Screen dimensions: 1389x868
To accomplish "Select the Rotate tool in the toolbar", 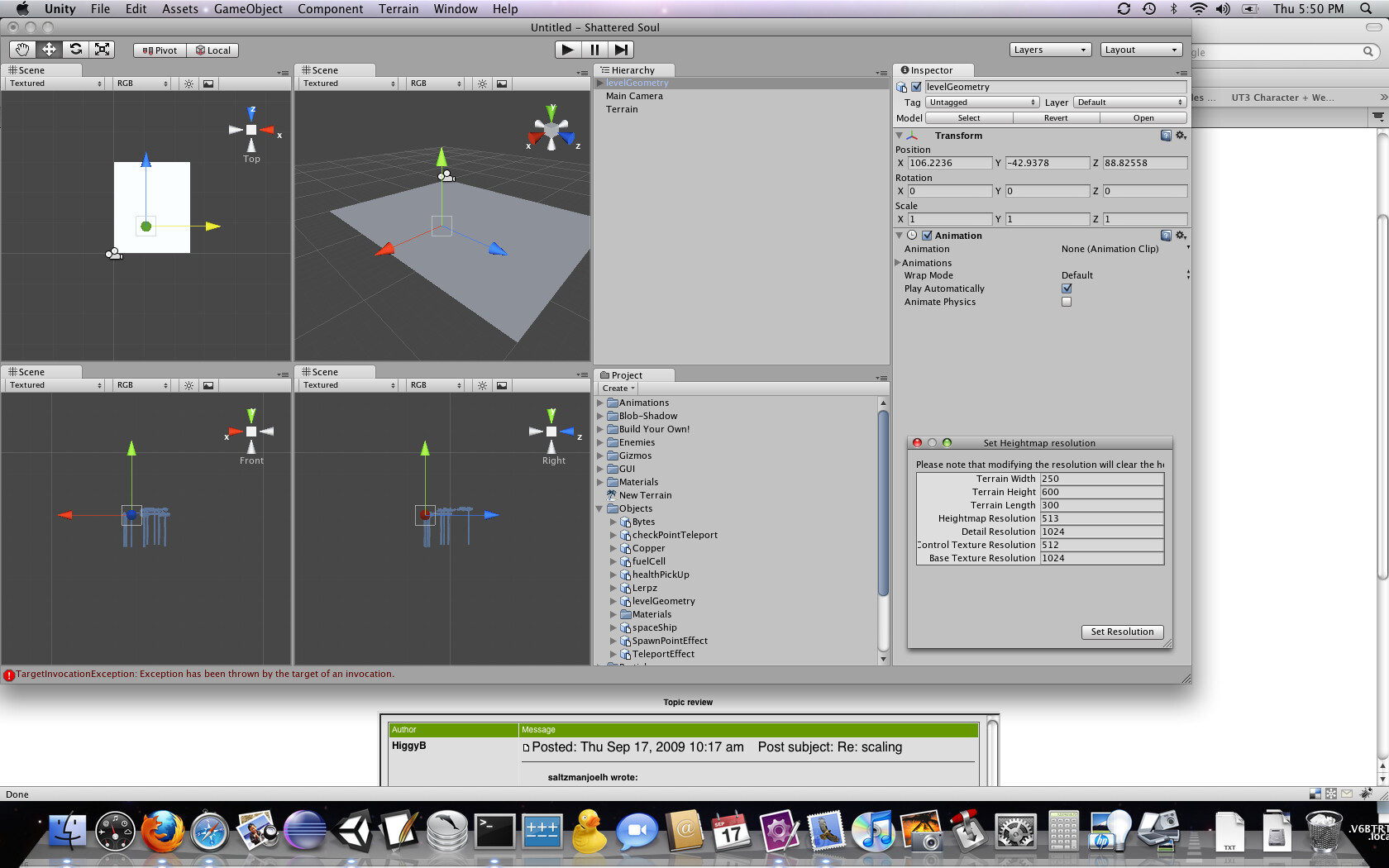I will [x=75, y=50].
